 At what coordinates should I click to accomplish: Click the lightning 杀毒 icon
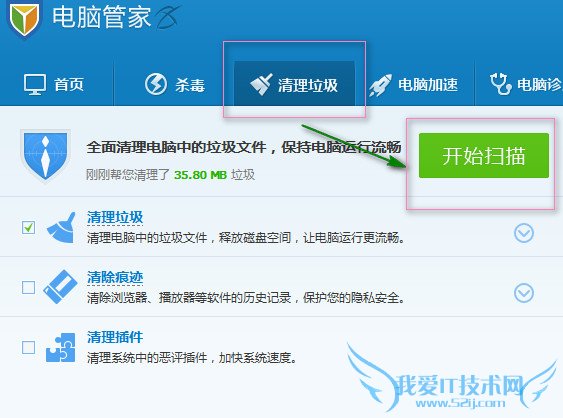(x=156, y=84)
